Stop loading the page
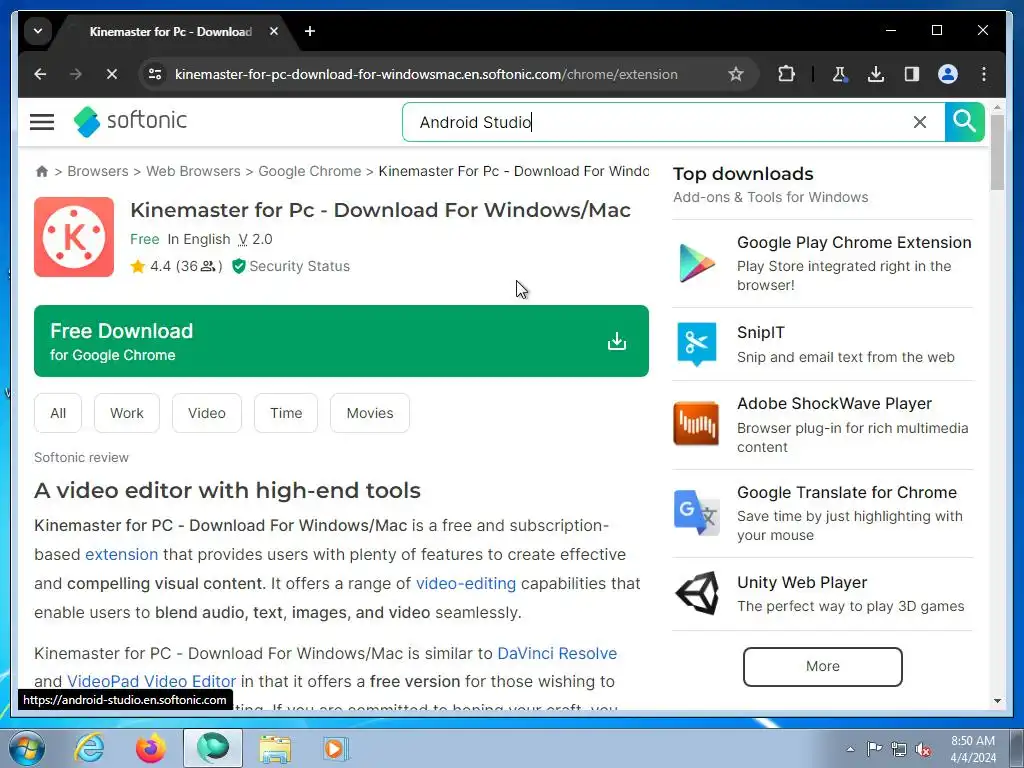The height and width of the screenshot is (768, 1024). [112, 74]
